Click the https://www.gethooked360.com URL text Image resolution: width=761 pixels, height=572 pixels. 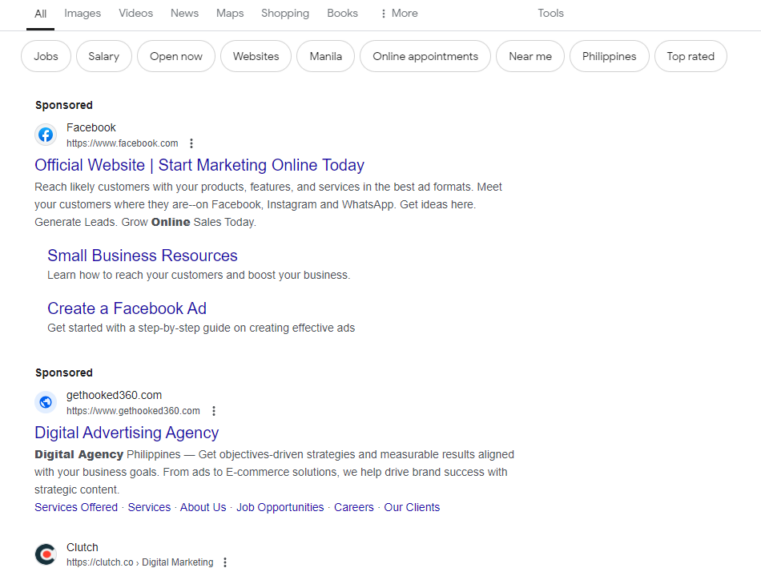coord(133,411)
